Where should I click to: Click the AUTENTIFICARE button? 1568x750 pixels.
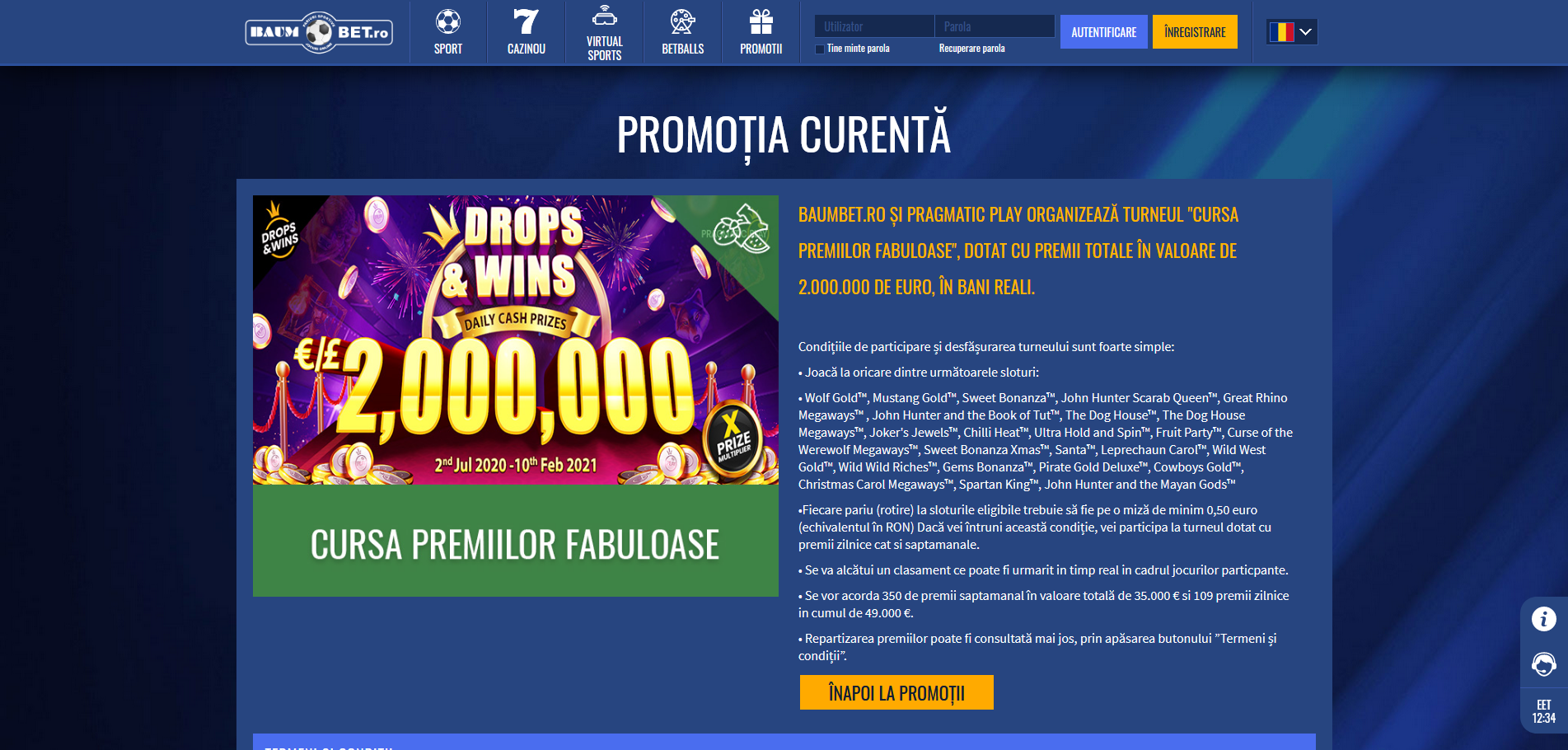pos(1103,32)
